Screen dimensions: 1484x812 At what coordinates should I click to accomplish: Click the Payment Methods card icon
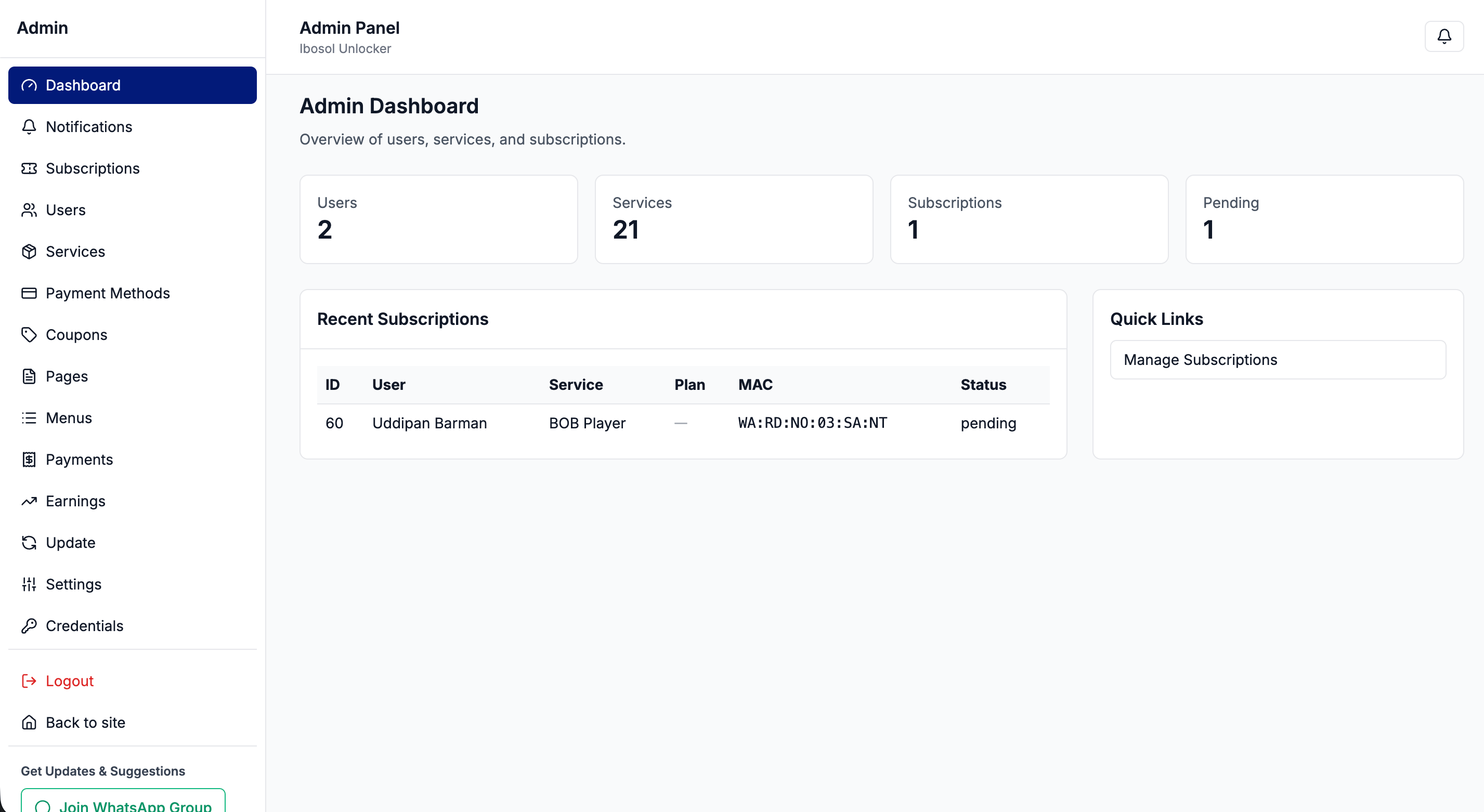(x=29, y=293)
